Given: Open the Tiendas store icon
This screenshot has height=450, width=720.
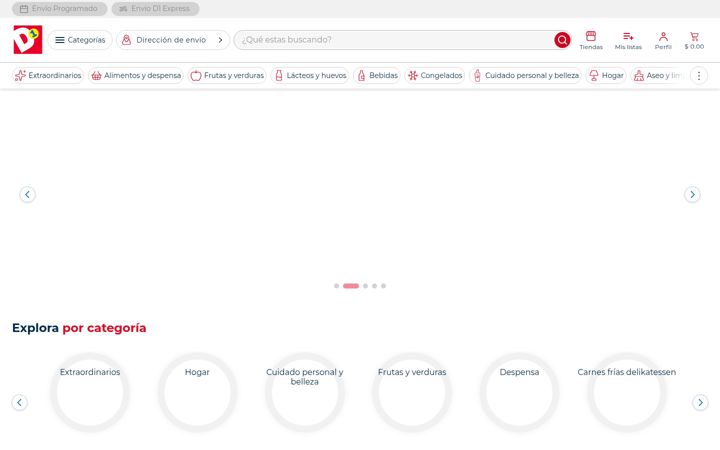Looking at the screenshot, I should point(591,36).
